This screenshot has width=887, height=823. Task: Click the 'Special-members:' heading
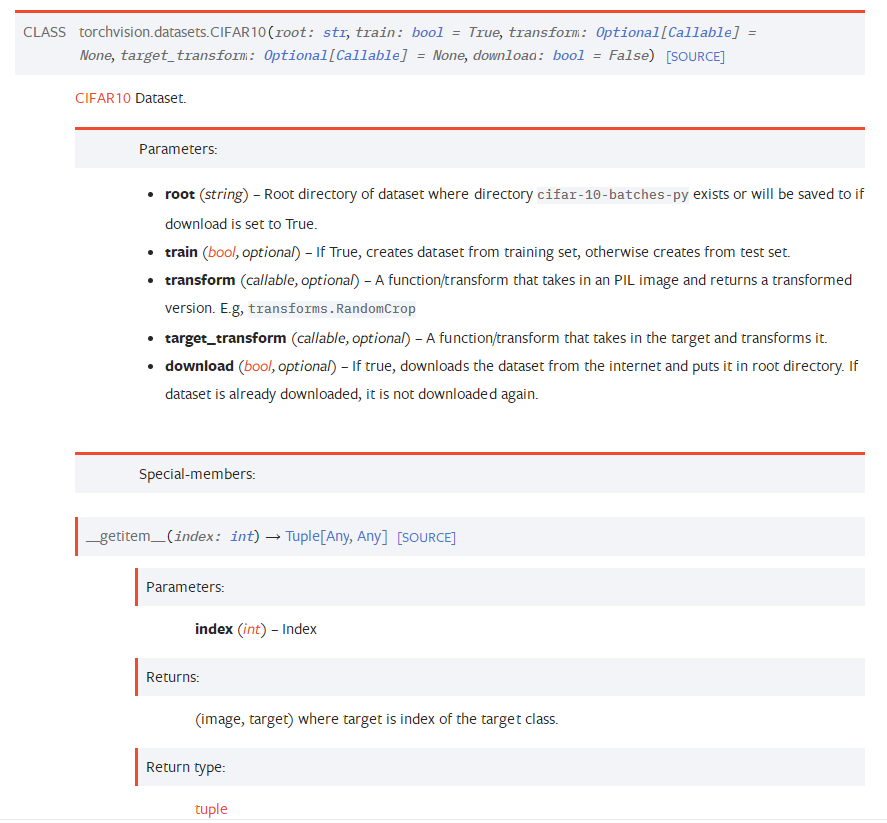[x=197, y=475]
